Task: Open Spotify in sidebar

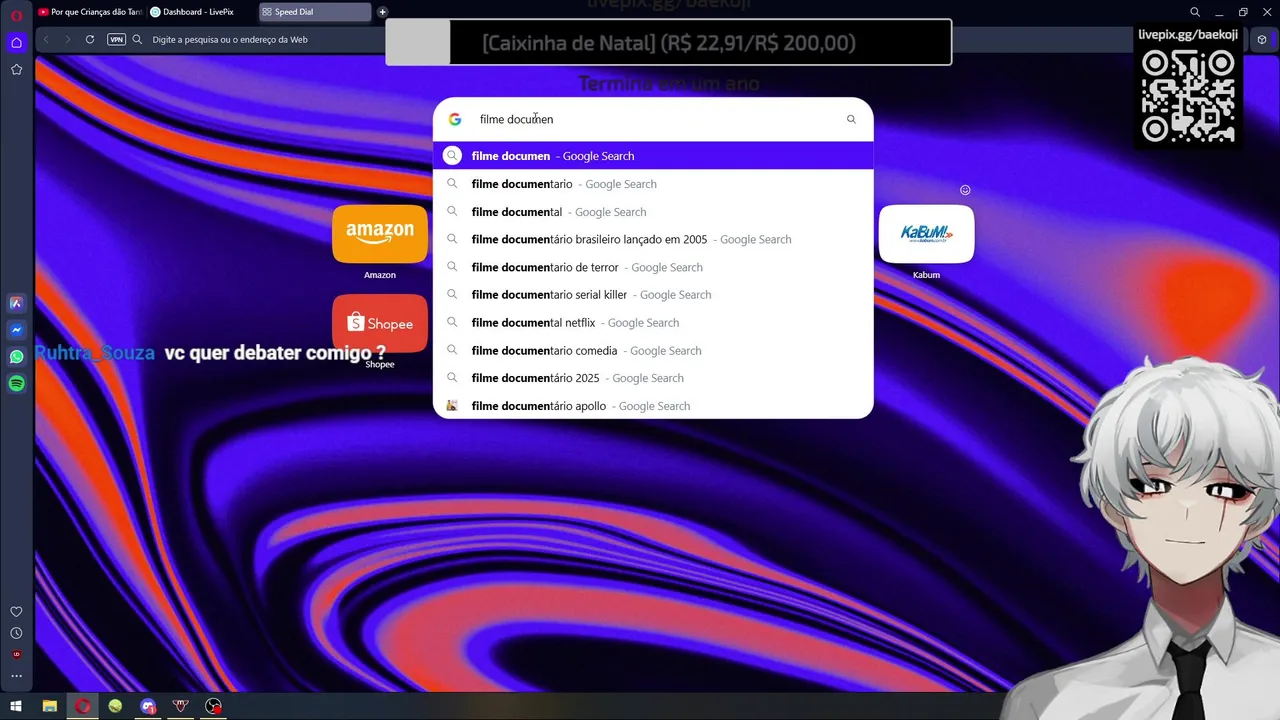Action: coord(16,384)
